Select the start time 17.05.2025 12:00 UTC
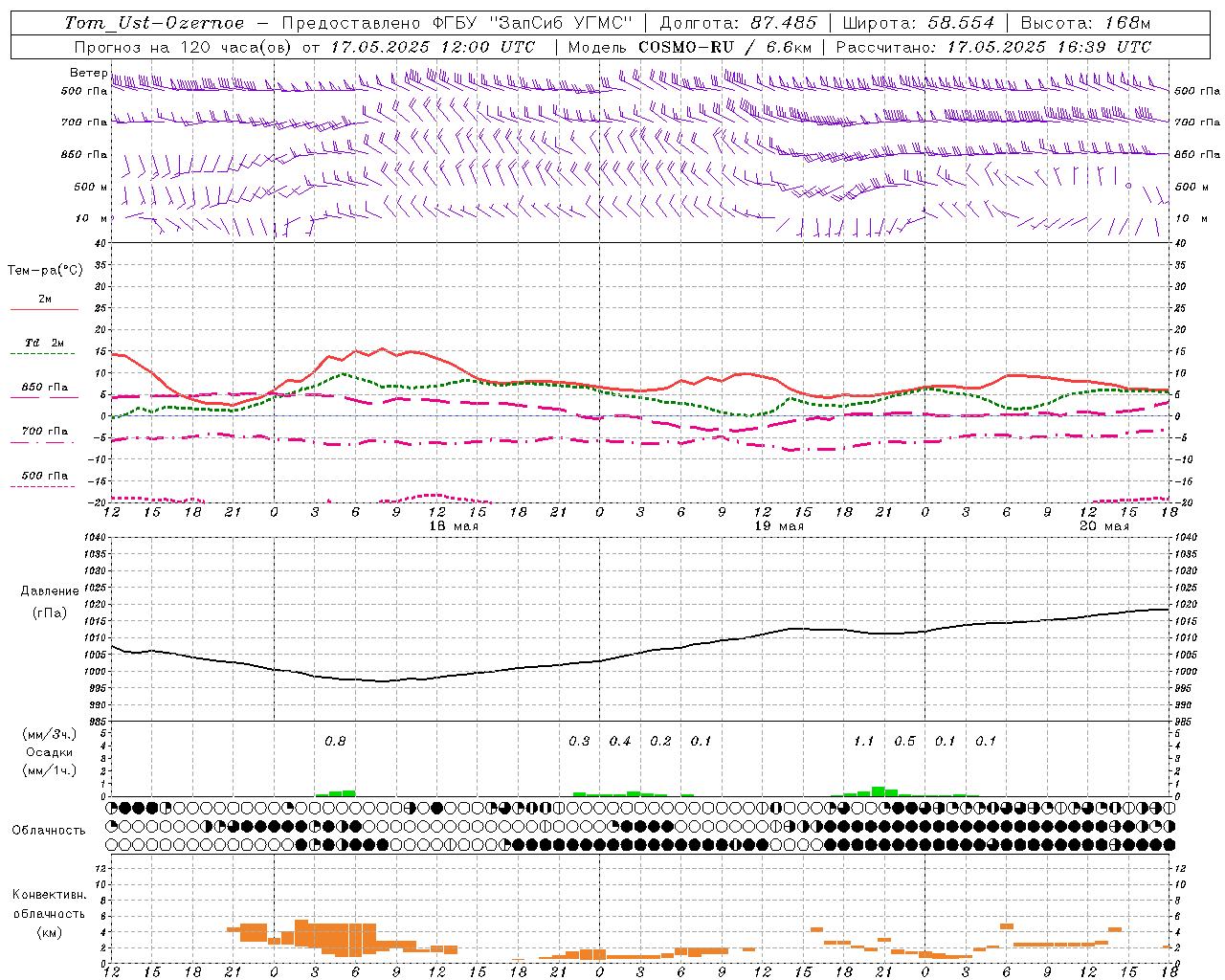Image resolution: width=1225 pixels, height=980 pixels. (433, 47)
